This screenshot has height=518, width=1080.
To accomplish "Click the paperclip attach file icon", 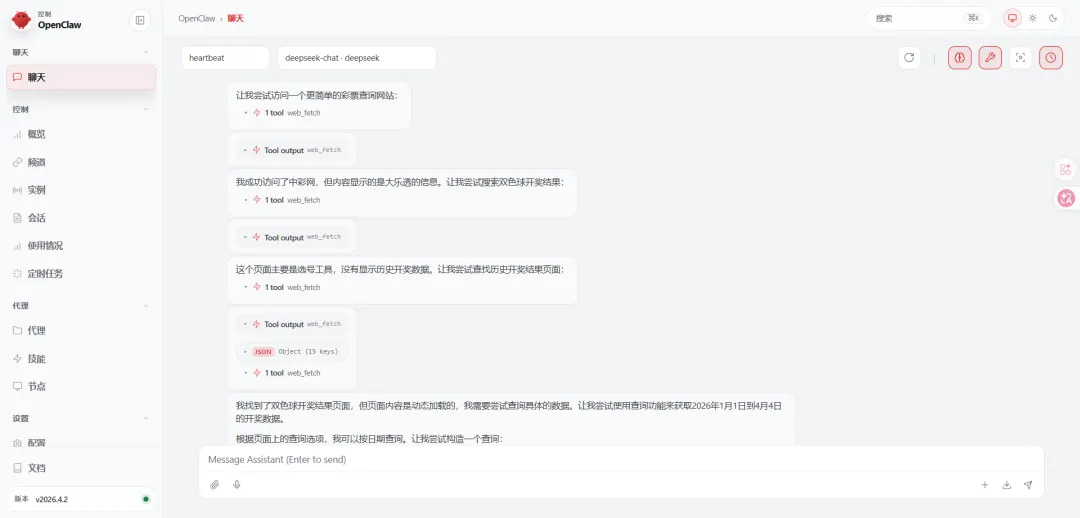I will (x=215, y=485).
